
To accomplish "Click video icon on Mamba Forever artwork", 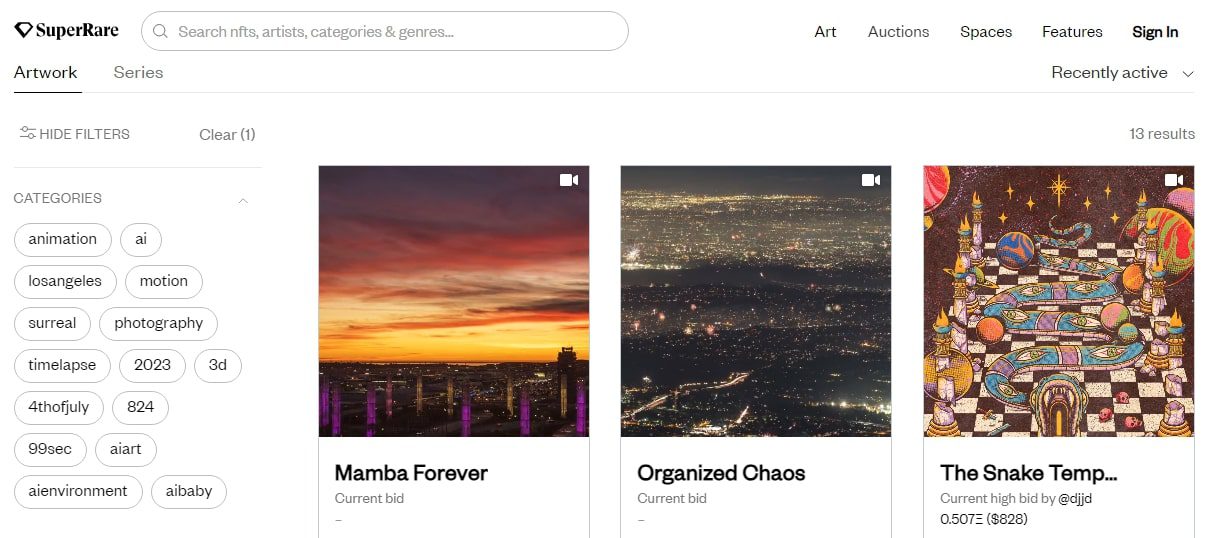I will coord(569,180).
